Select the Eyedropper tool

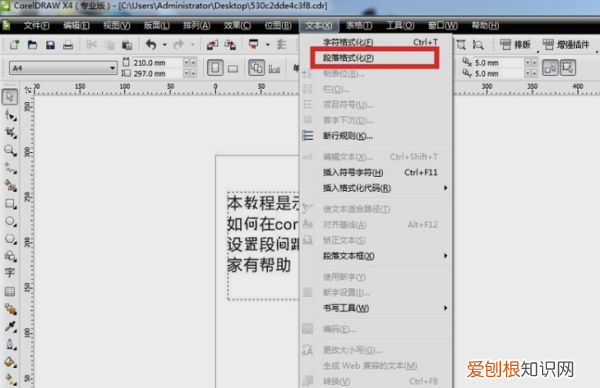(10, 326)
